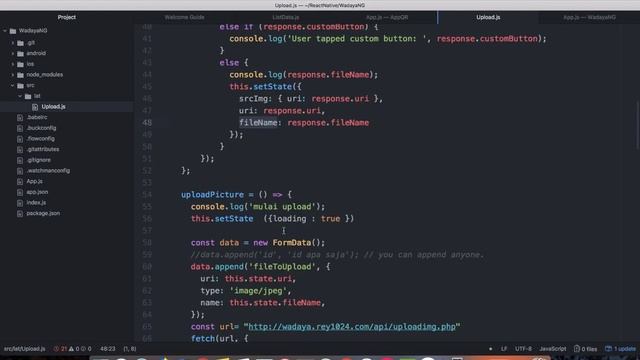
Task: Click the Upload.js file icon in tree
Action: pos(35,107)
